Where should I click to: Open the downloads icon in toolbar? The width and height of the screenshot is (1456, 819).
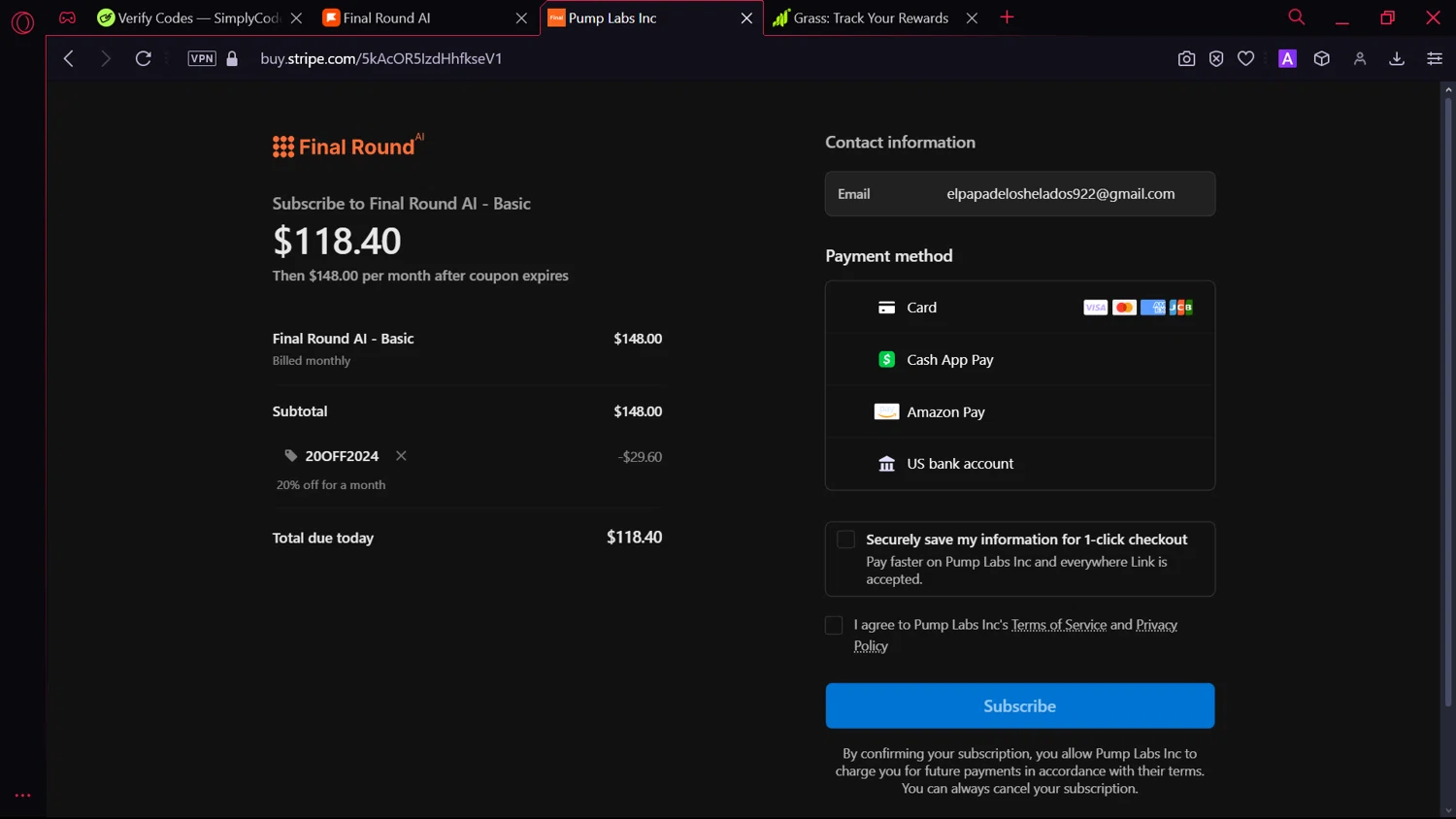coord(1397,59)
